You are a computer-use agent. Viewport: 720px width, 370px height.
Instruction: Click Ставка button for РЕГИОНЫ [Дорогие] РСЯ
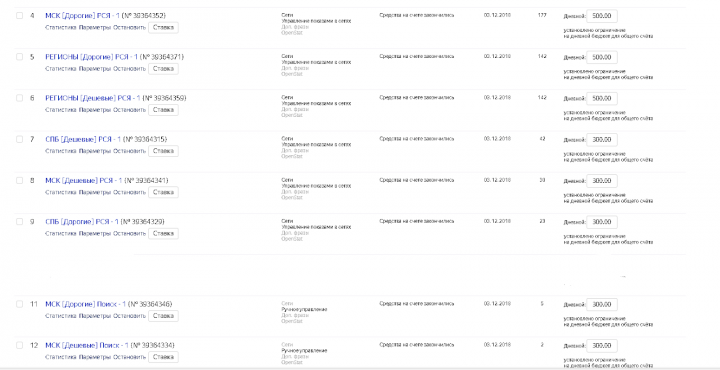163,69
